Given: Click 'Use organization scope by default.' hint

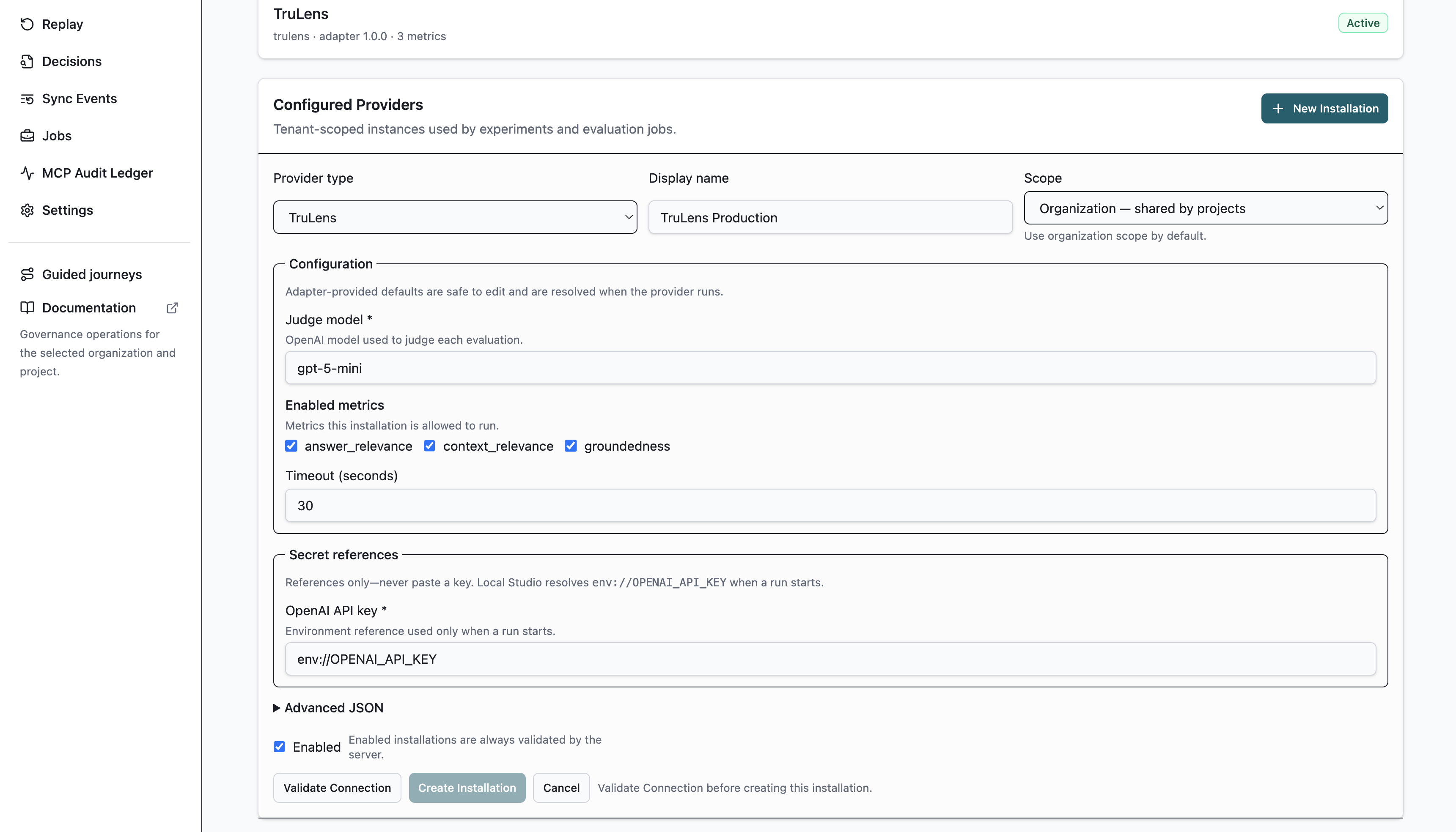Looking at the screenshot, I should [x=1115, y=236].
